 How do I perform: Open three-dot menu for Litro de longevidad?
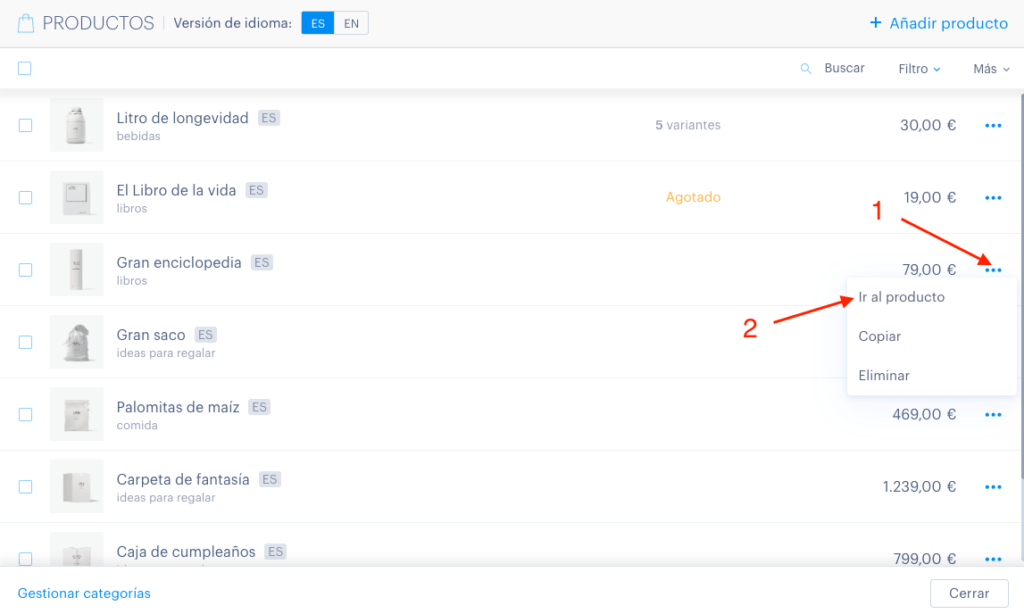pos(993,125)
